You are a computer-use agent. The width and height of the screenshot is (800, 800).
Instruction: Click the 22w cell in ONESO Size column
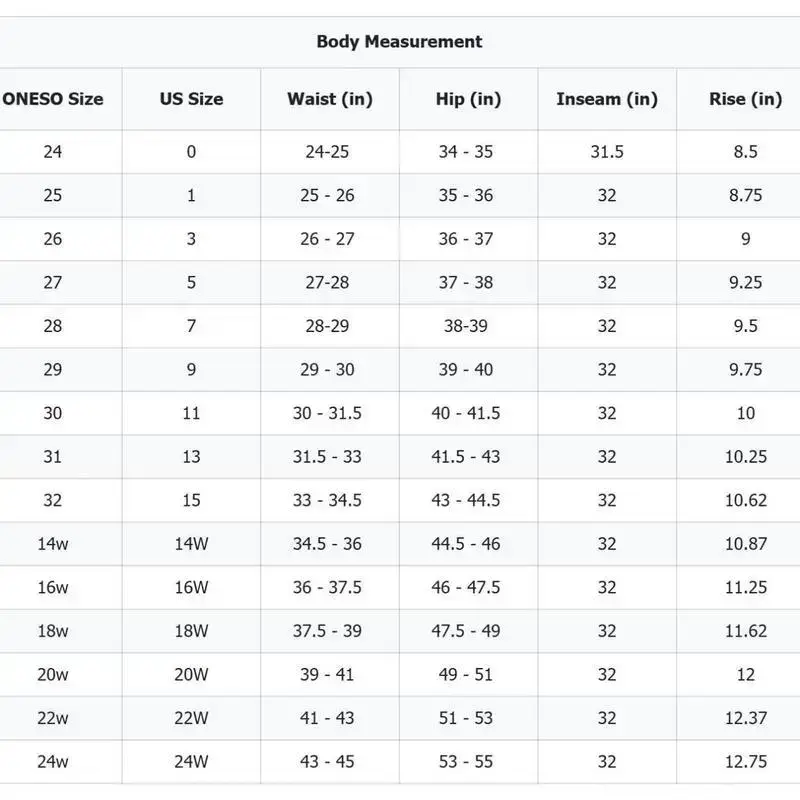click(x=53, y=718)
